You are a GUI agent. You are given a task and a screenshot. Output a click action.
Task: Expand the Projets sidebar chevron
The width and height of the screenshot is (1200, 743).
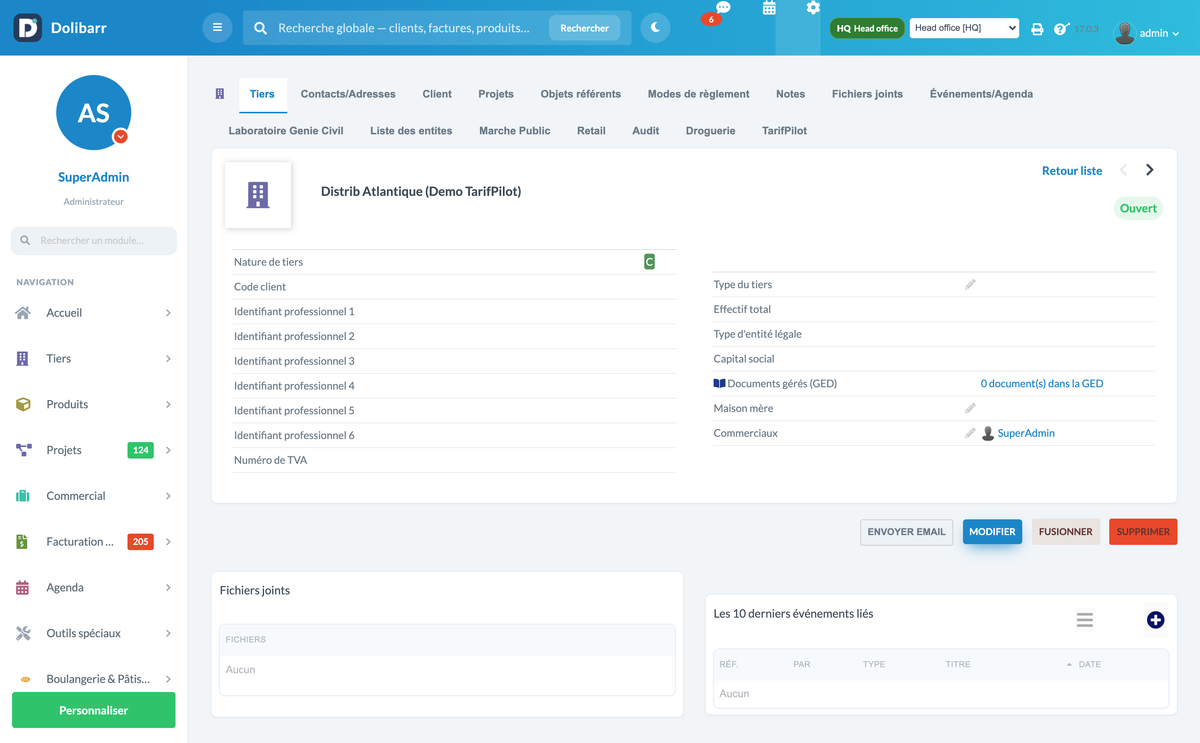tap(168, 450)
